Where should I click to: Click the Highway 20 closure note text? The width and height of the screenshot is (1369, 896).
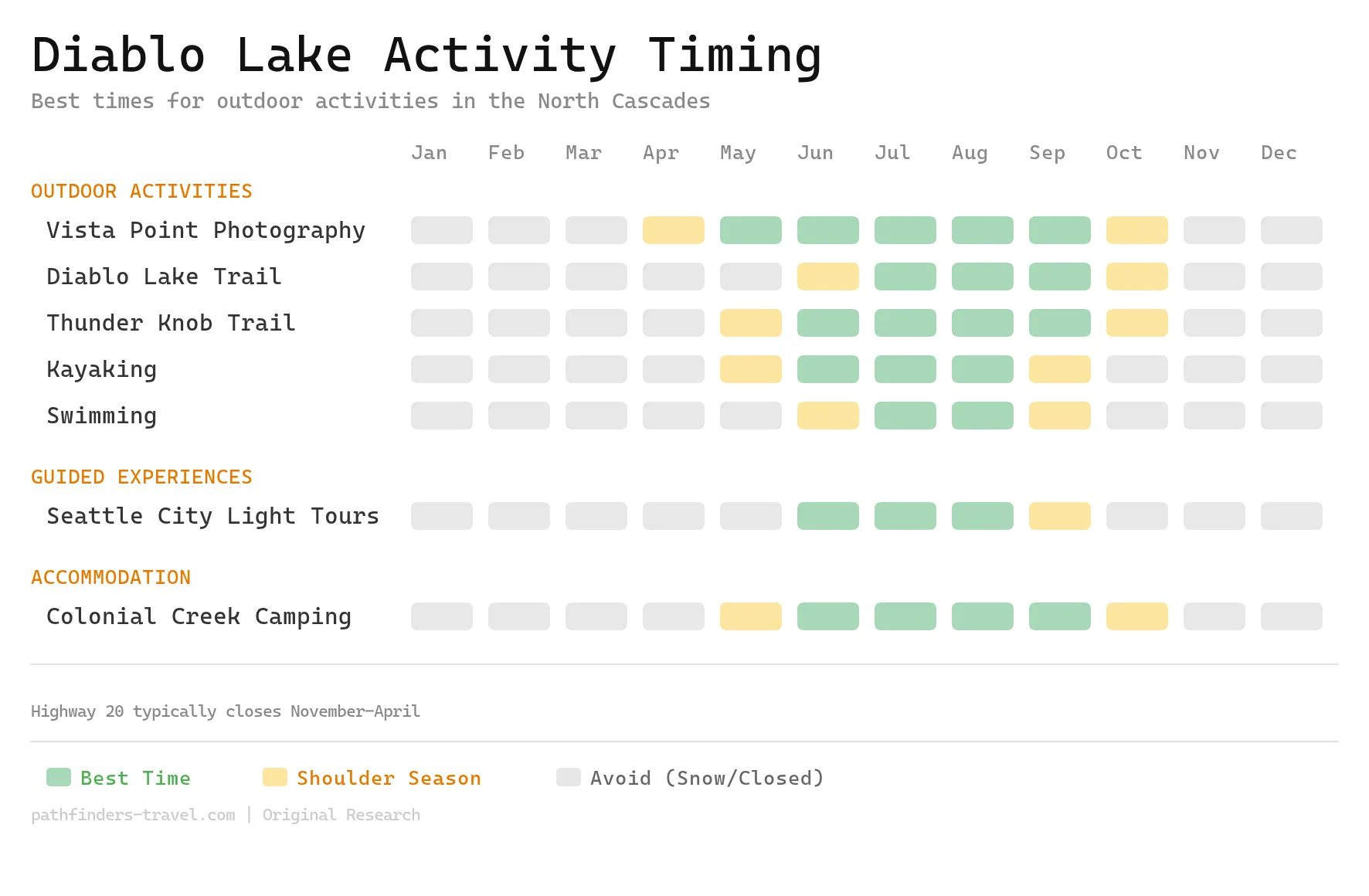pyautogui.click(x=225, y=711)
